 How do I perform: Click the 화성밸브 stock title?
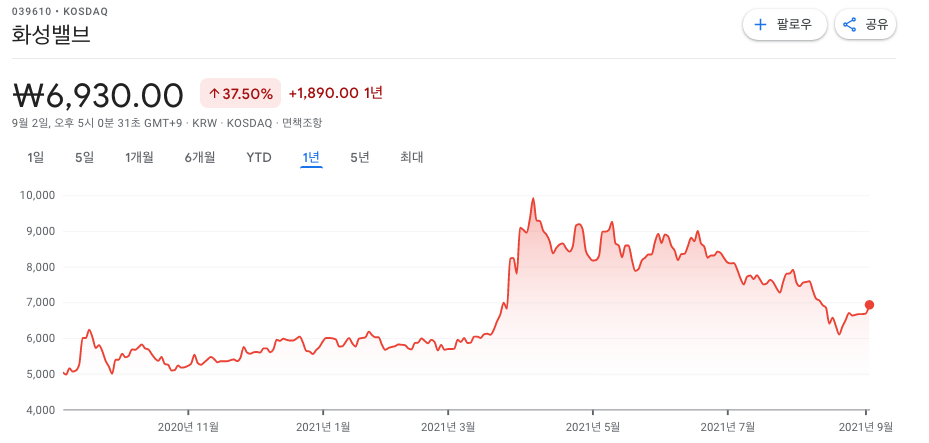pos(51,34)
